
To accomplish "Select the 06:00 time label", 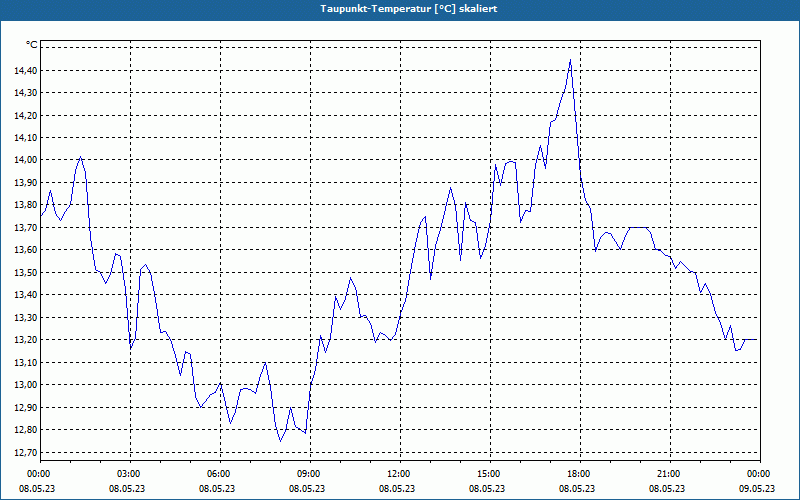I will [x=220, y=474].
